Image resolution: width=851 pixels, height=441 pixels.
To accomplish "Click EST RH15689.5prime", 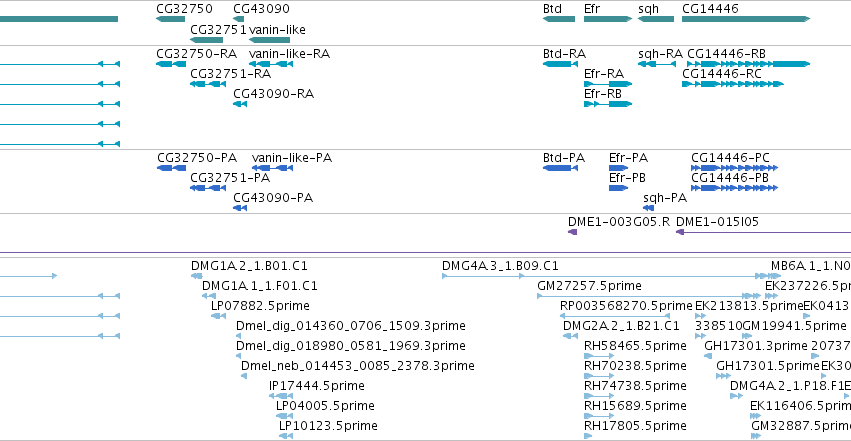I will click(x=599, y=416).
